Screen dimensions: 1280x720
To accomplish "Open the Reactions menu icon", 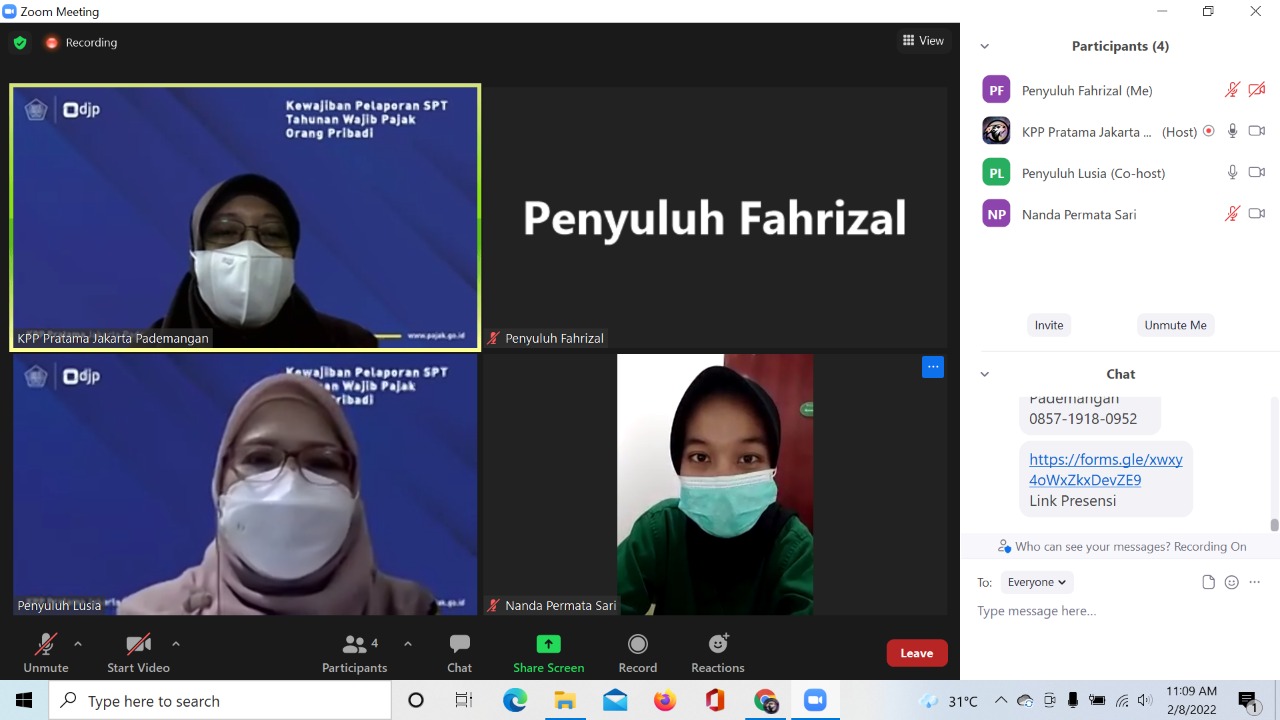I will [717, 644].
